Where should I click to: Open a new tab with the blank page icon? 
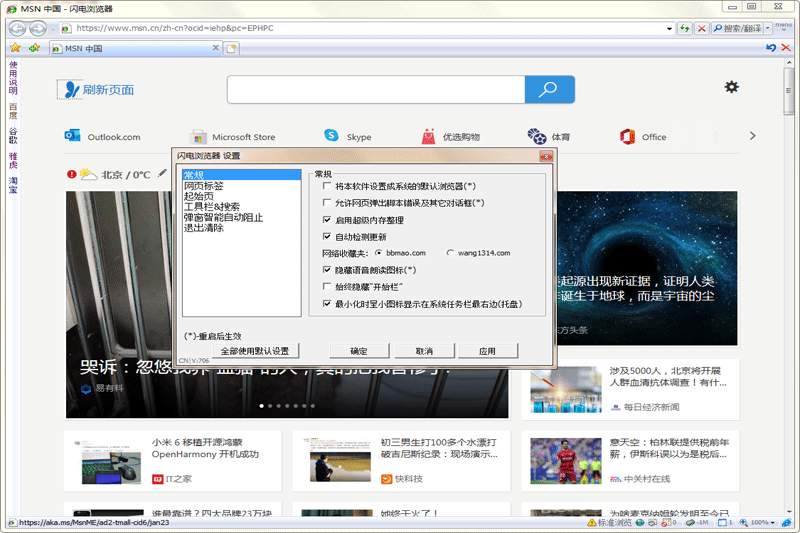click(x=232, y=48)
